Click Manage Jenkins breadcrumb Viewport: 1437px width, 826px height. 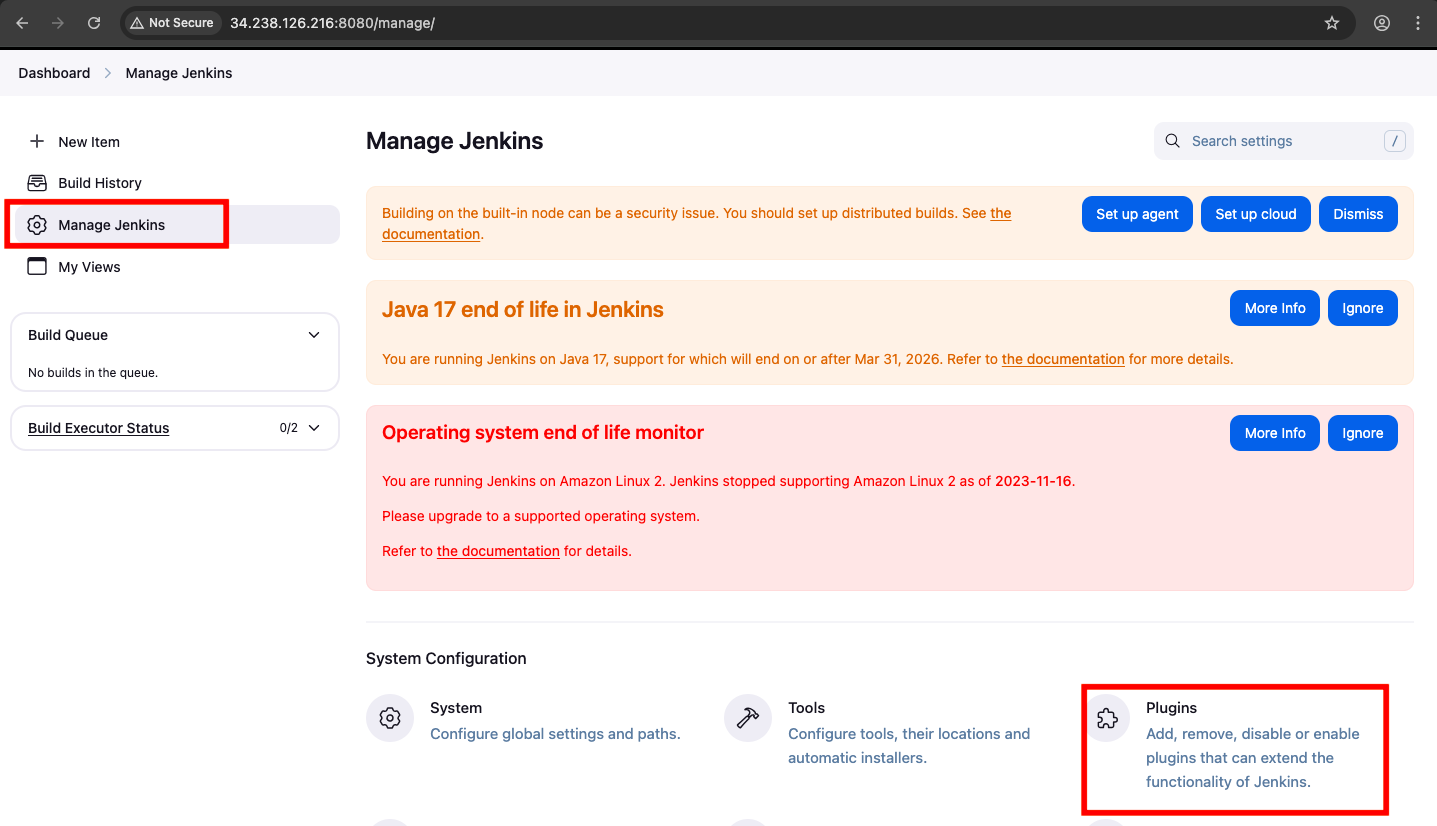pyautogui.click(x=179, y=73)
